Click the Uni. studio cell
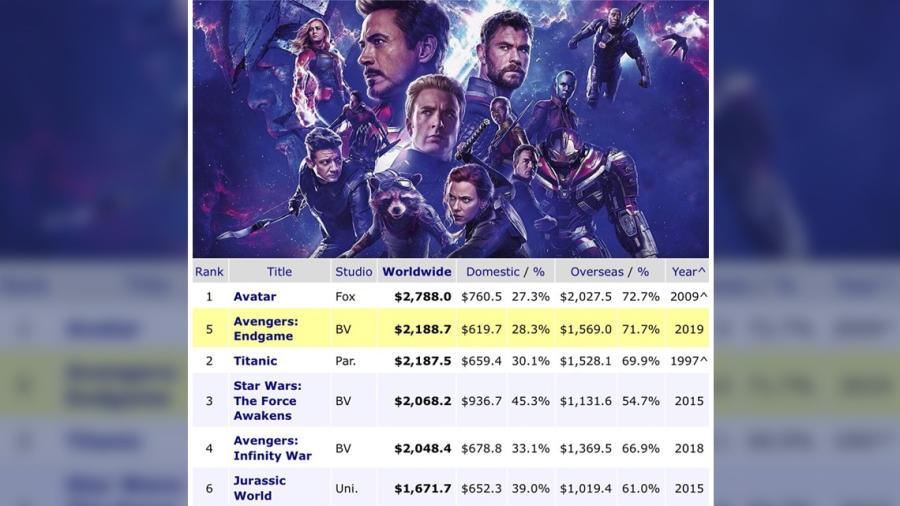This screenshot has width=900, height=506. pyautogui.click(x=346, y=488)
